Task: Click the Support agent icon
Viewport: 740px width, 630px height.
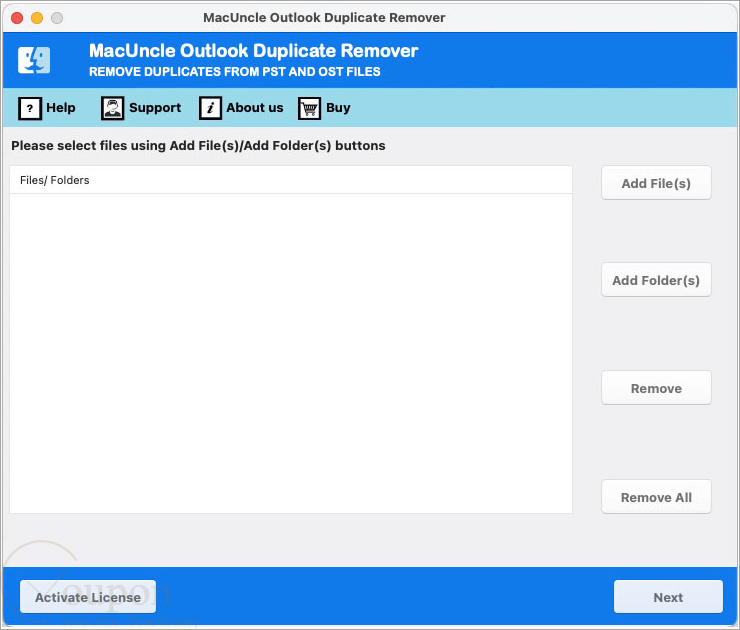Action: (112, 108)
